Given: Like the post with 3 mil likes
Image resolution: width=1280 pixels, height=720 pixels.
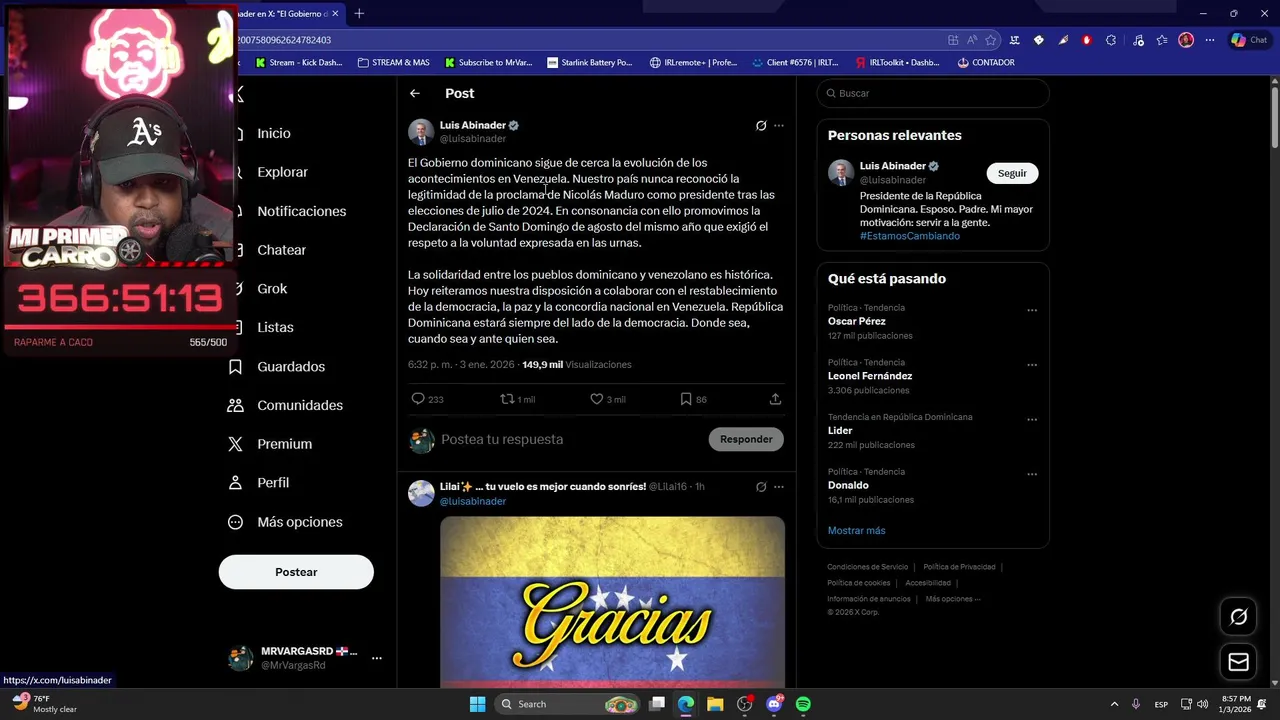Looking at the screenshot, I should click(597, 399).
